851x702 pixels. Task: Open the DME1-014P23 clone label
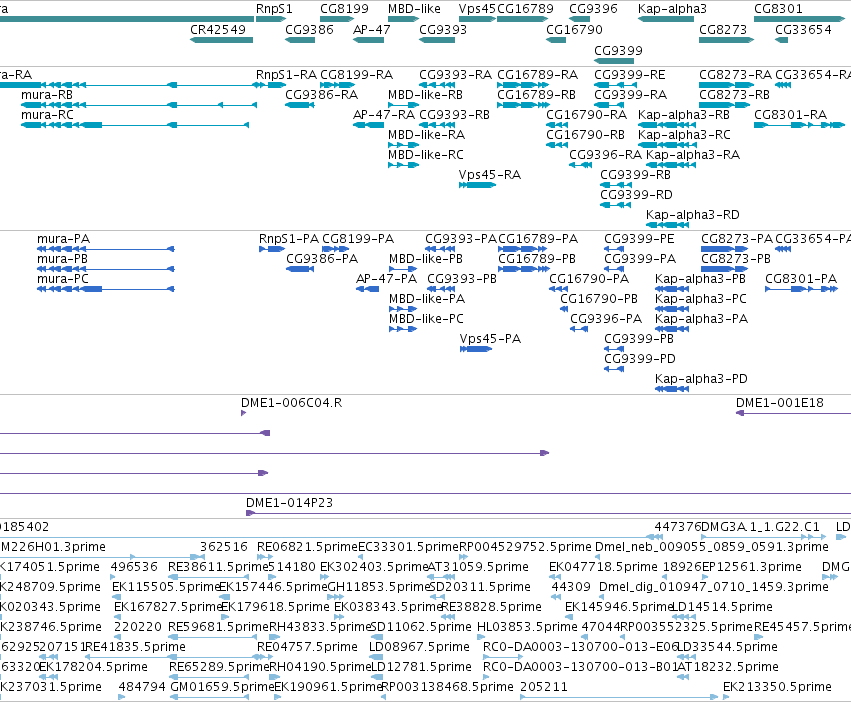(x=289, y=502)
